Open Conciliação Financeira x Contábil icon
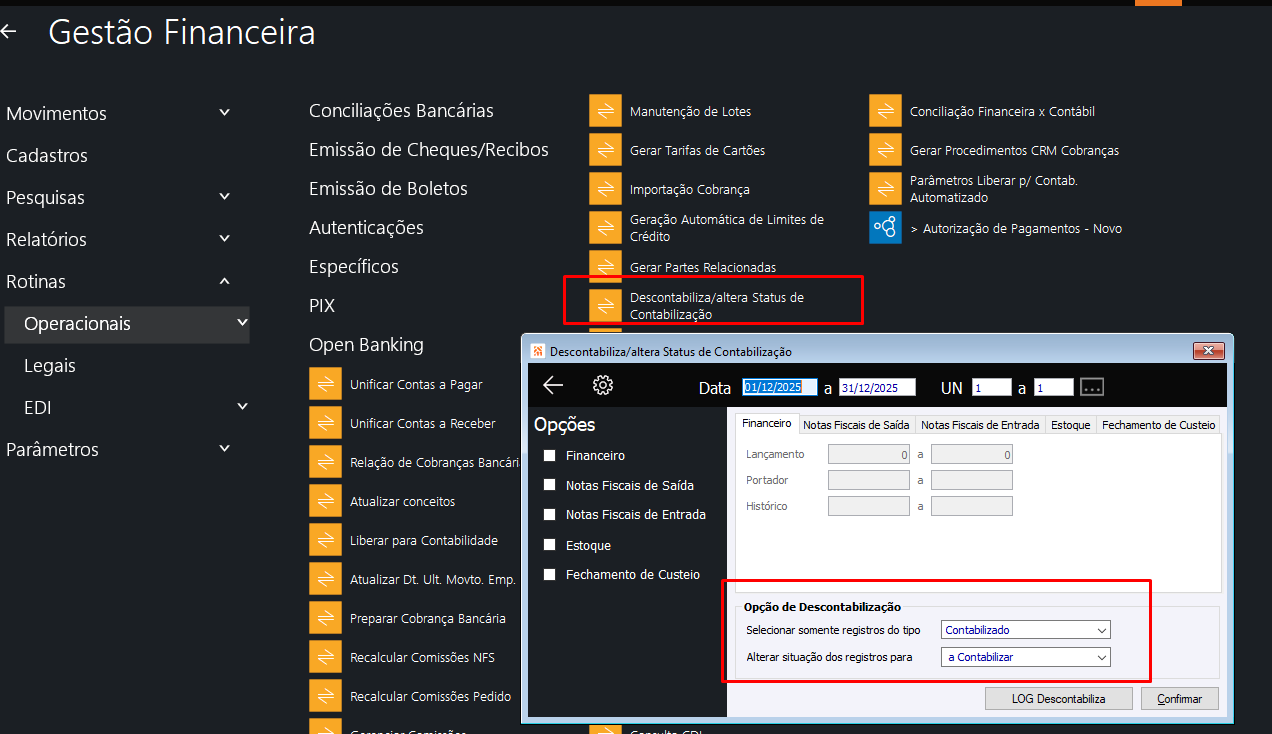1272x734 pixels. [x=885, y=111]
